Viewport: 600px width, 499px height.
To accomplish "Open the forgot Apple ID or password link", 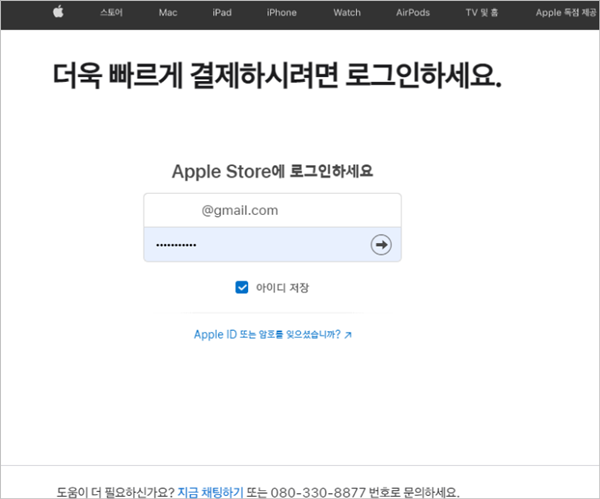I will pos(273,334).
